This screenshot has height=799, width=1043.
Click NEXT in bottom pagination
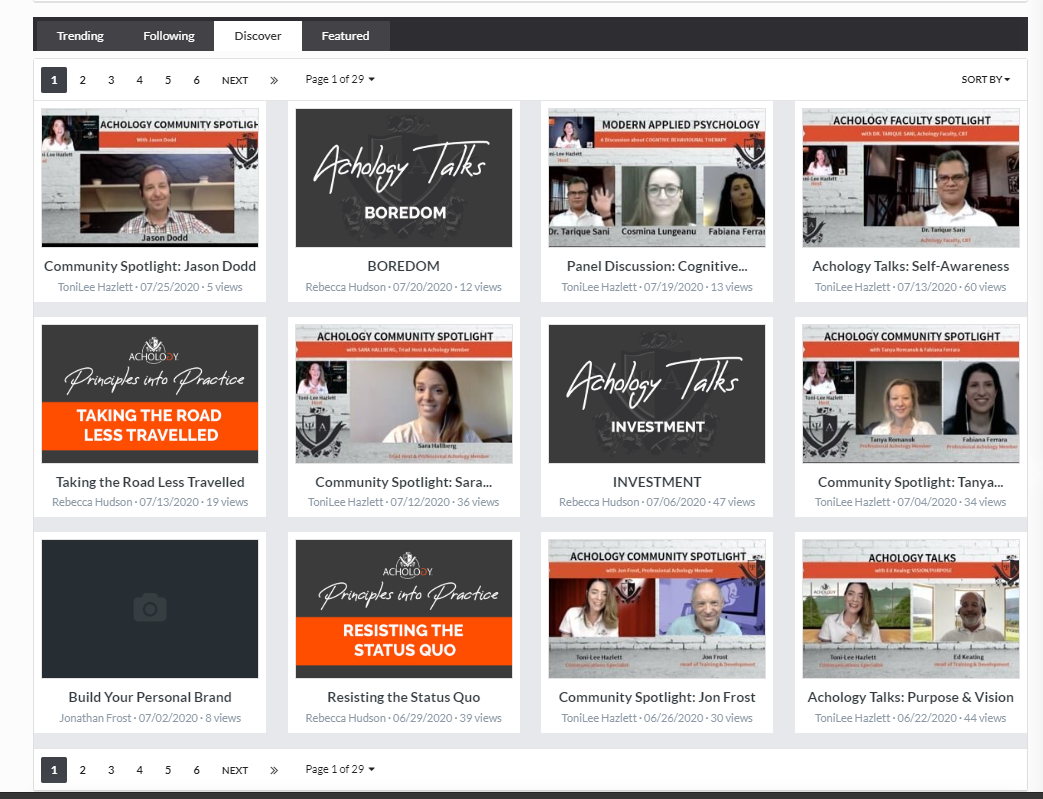click(x=235, y=770)
